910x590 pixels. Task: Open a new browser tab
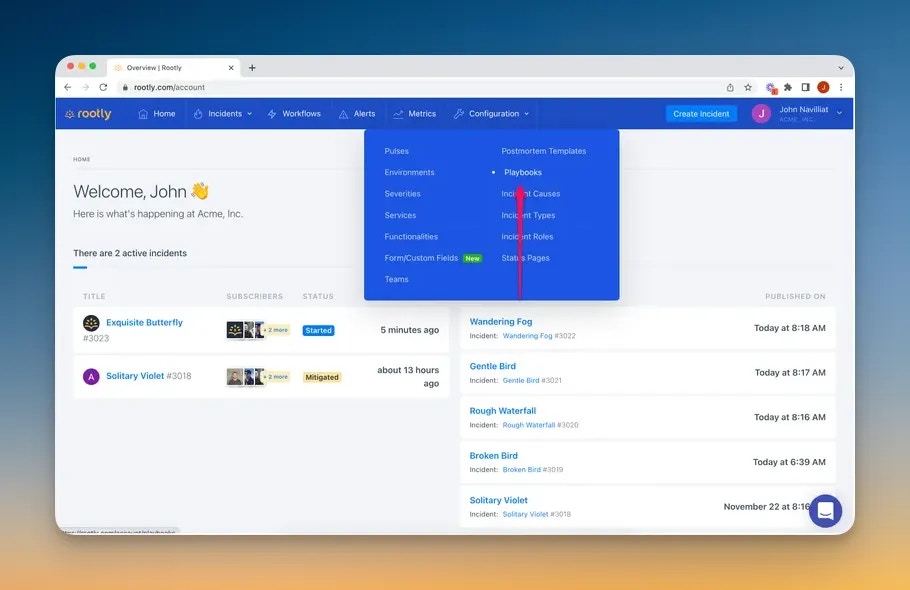252,68
